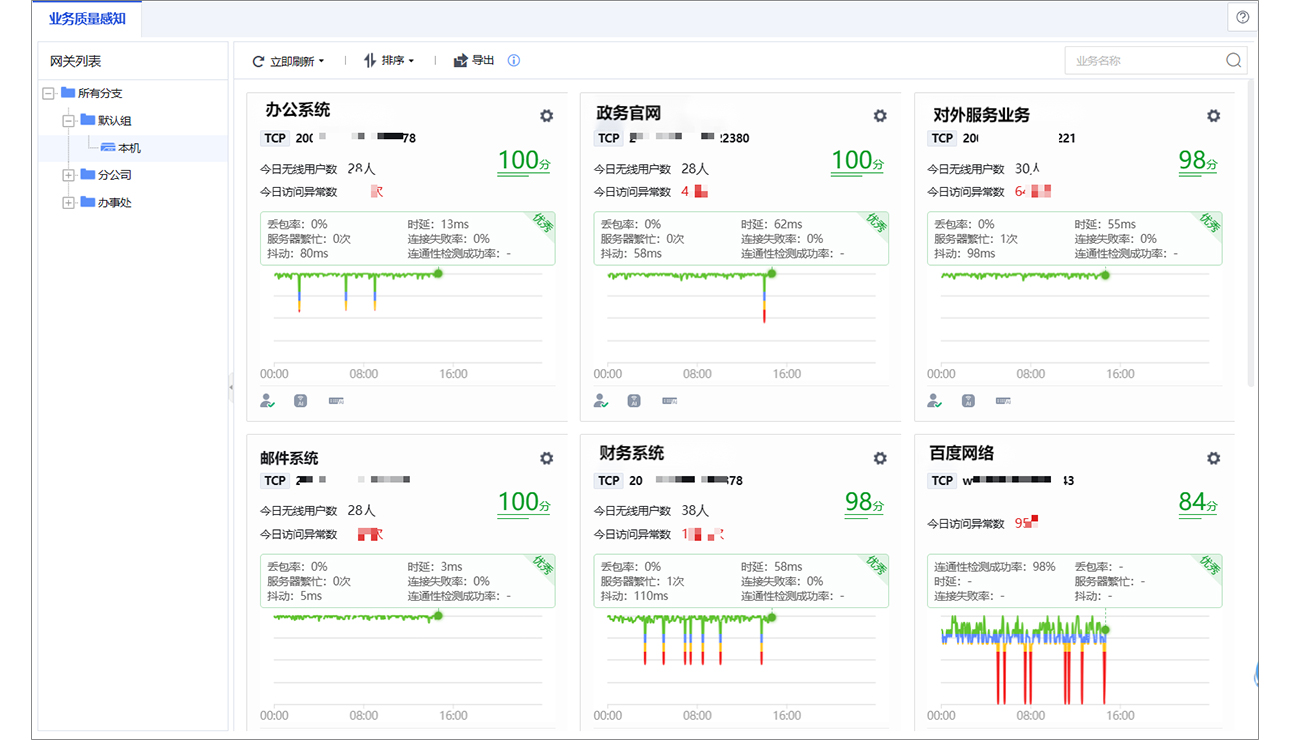Viewport: 1290px width, 740px height.
Task: Select 默认组 folder in gateway tree
Action: coord(106,120)
